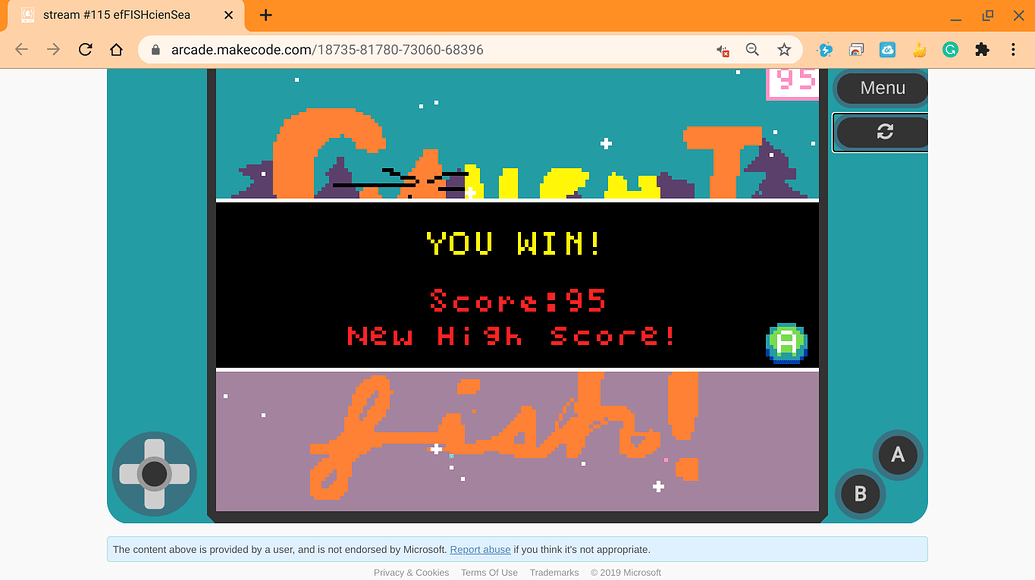Open the Chrome three-dot menu
Screen dimensions: 1035x580
(x=1014, y=48)
